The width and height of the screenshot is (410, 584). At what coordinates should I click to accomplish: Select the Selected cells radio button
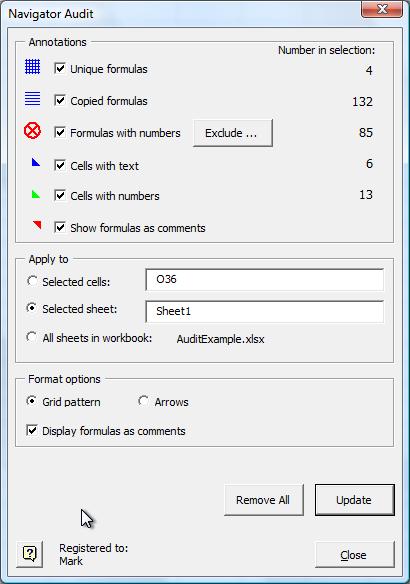coord(32,281)
